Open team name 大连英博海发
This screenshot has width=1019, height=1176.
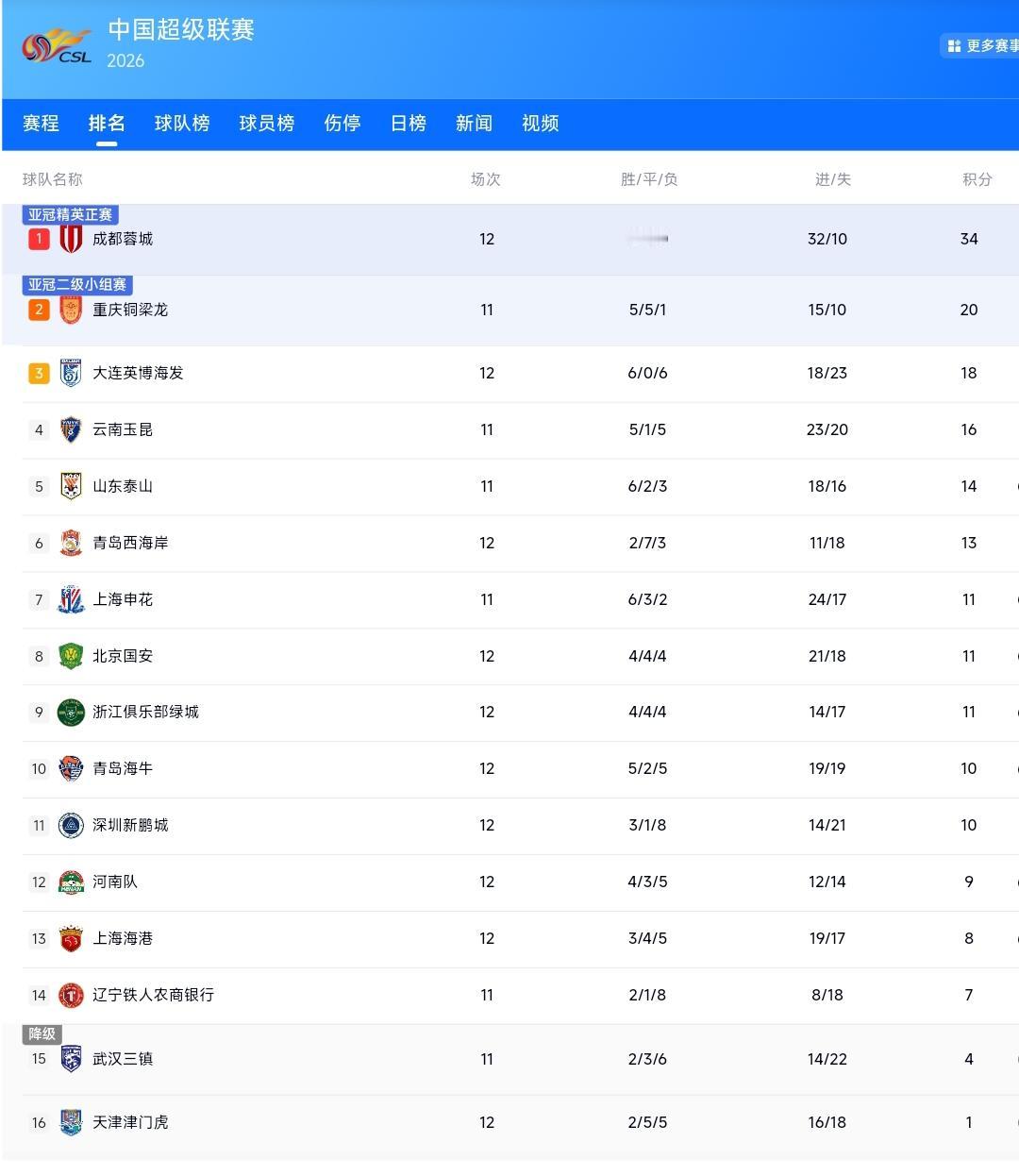click(138, 373)
